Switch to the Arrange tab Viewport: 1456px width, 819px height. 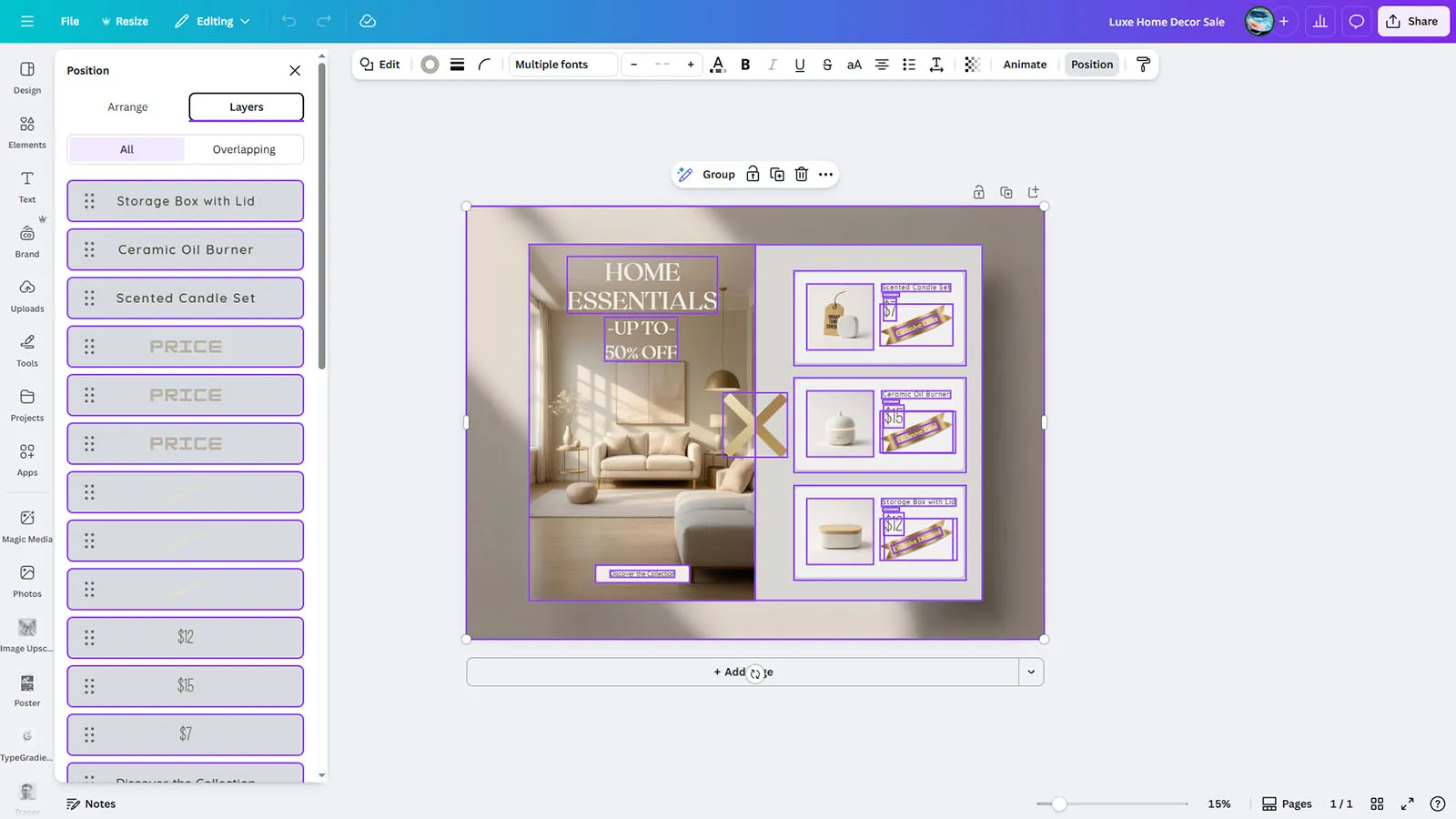[127, 107]
